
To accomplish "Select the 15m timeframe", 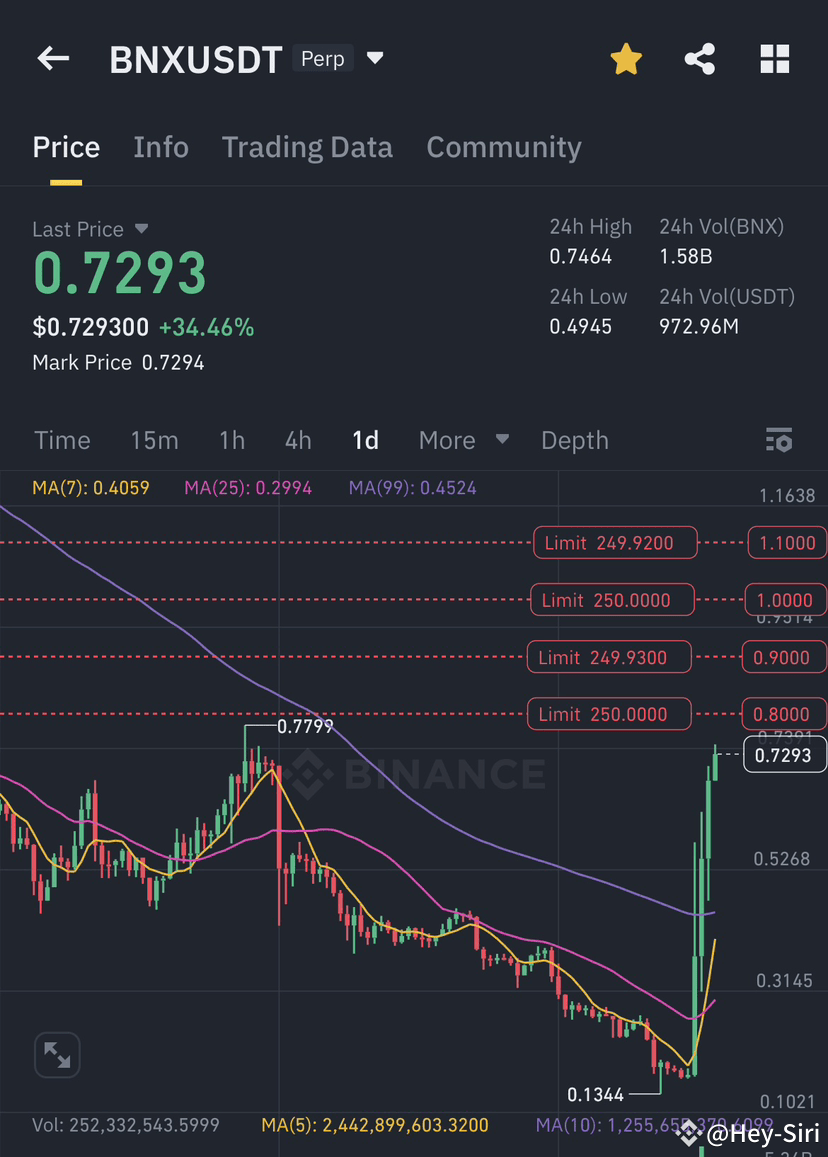I will tap(154, 441).
